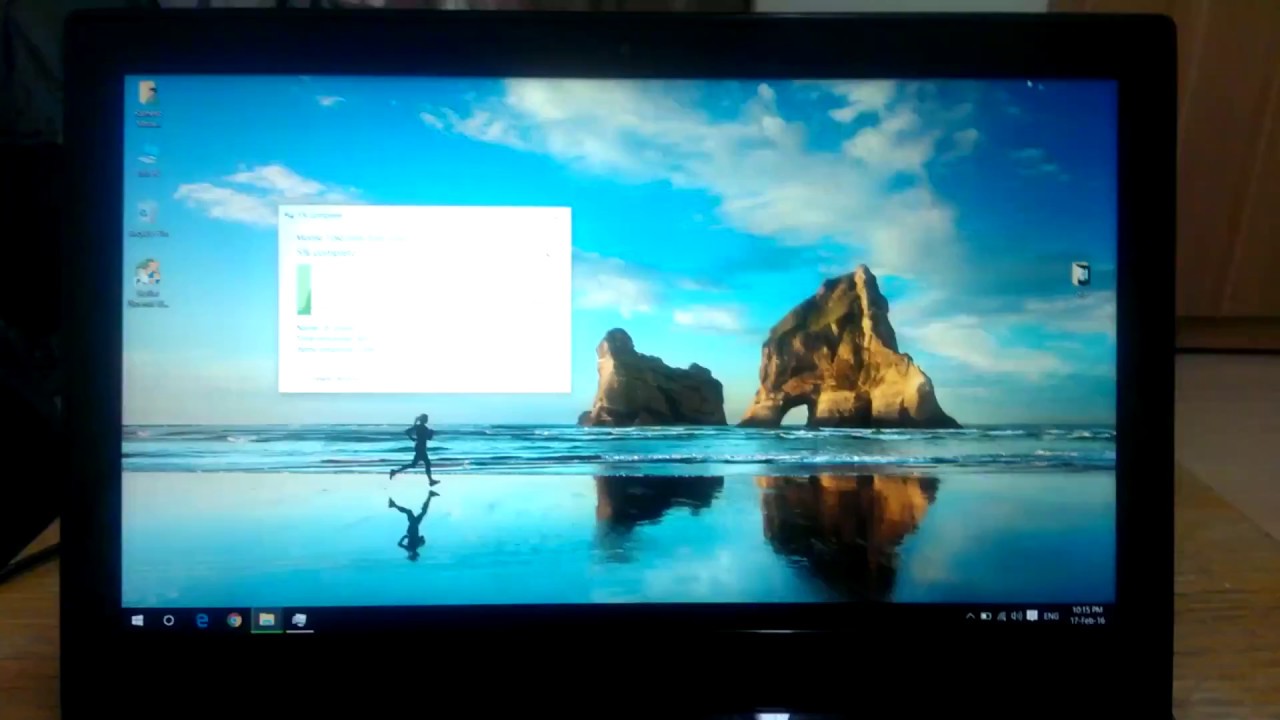Open the Windows Start menu

(x=137, y=621)
